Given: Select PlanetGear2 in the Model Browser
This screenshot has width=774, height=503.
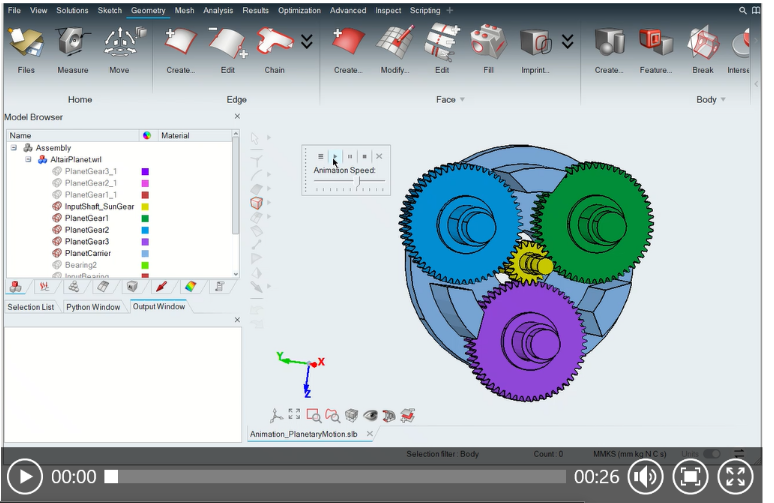Looking at the screenshot, I should point(86,230).
